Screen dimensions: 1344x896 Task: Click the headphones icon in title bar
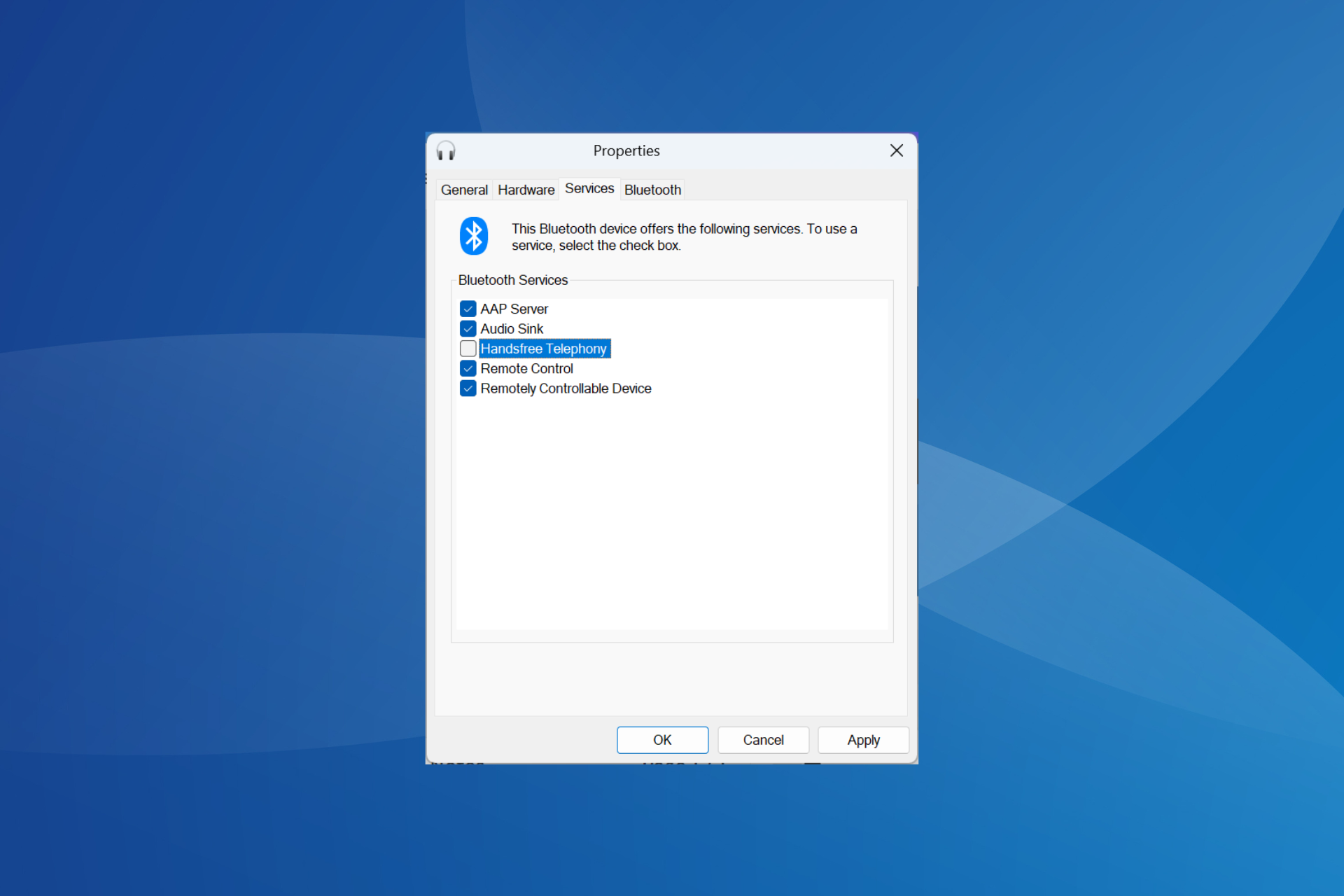click(446, 151)
